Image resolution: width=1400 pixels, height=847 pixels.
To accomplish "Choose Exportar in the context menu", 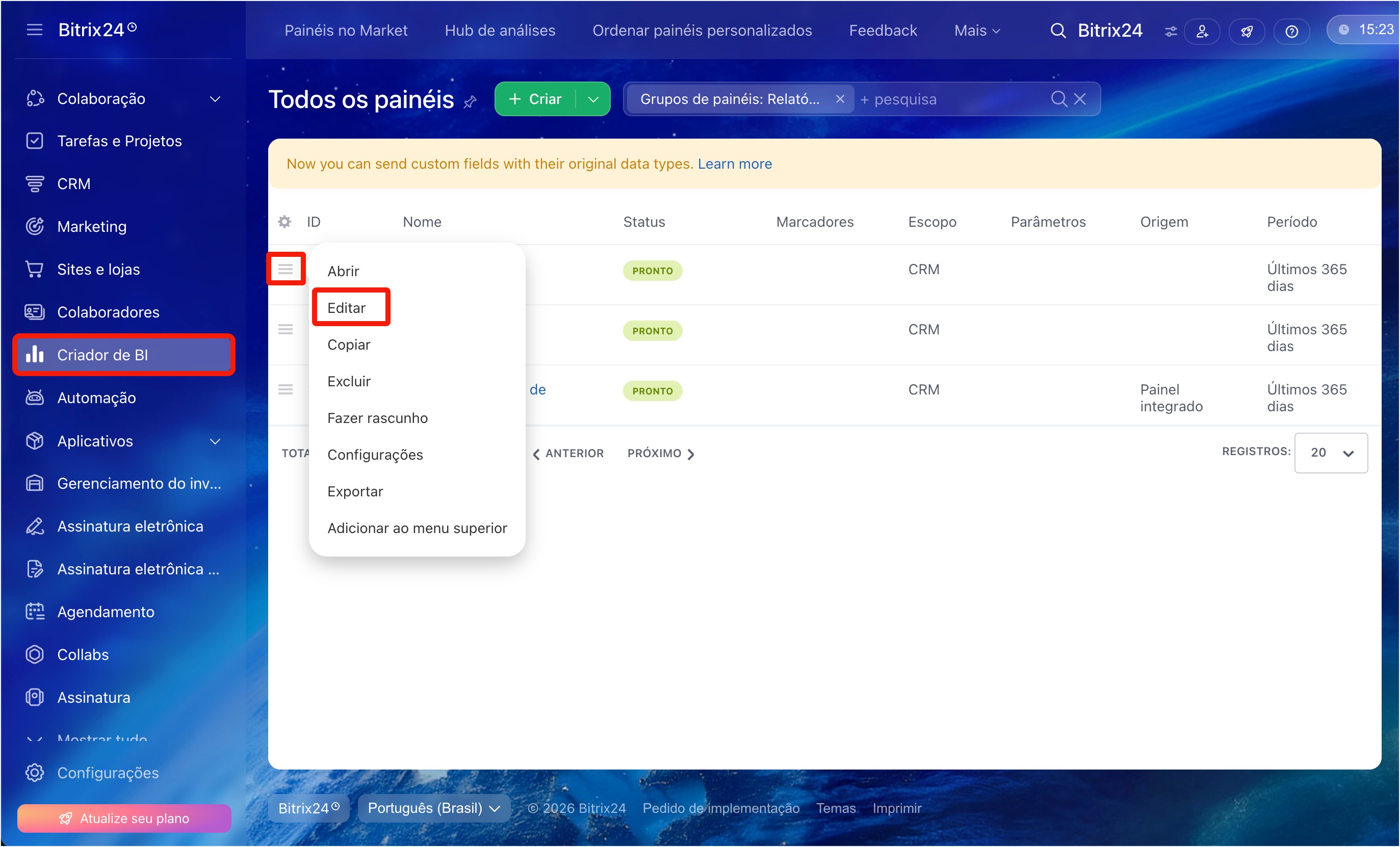I will click(x=355, y=491).
